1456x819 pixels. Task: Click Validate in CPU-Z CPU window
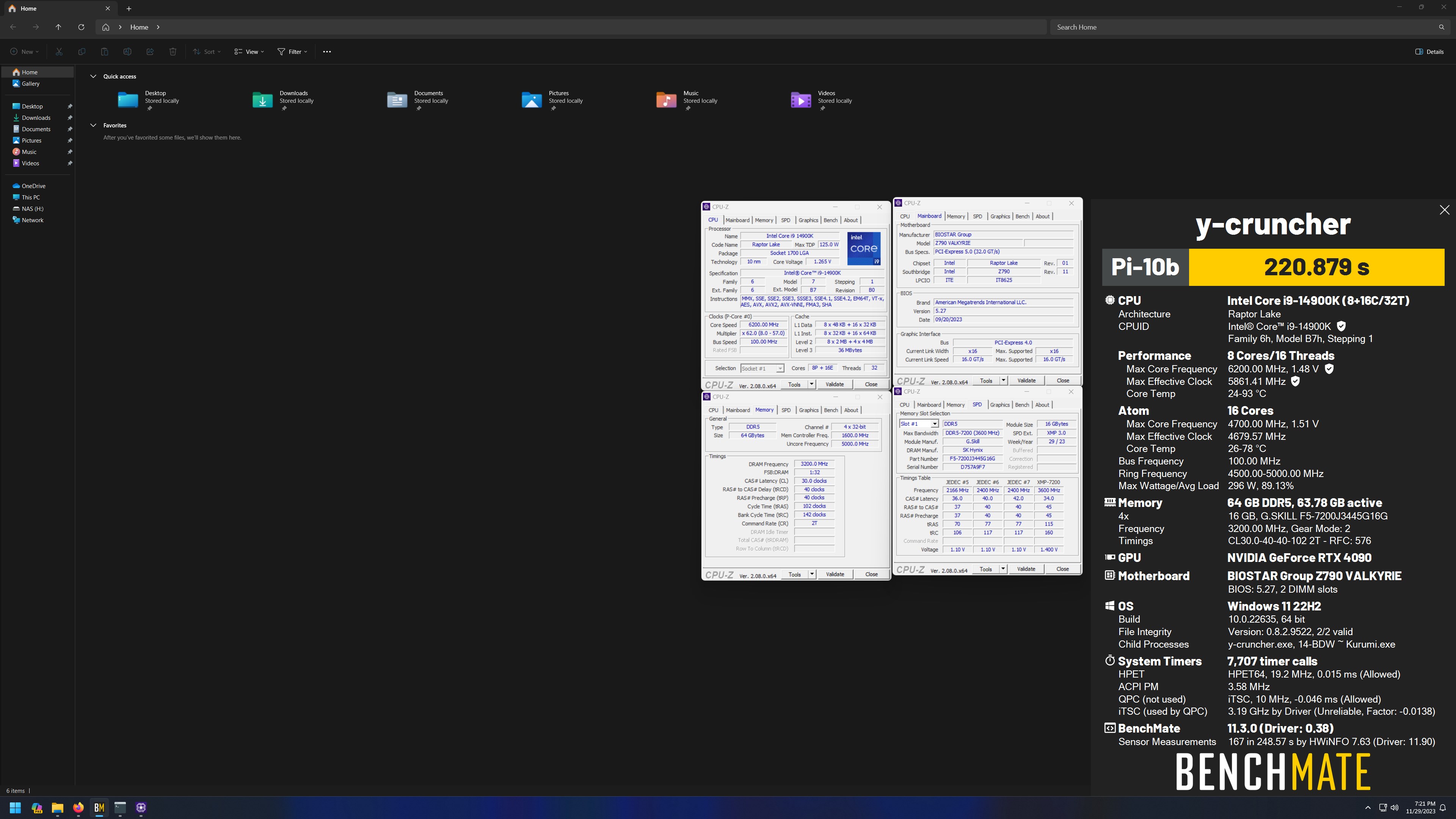coord(835,384)
